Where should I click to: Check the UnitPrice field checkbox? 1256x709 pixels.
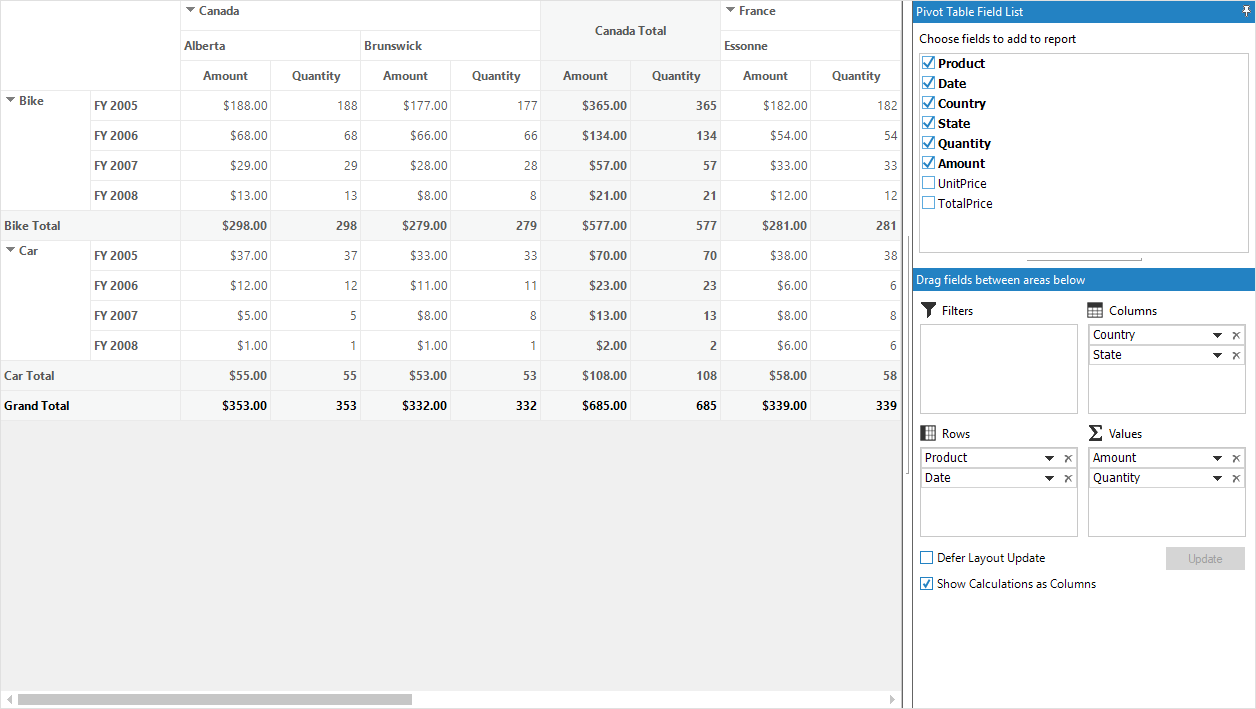(x=928, y=183)
